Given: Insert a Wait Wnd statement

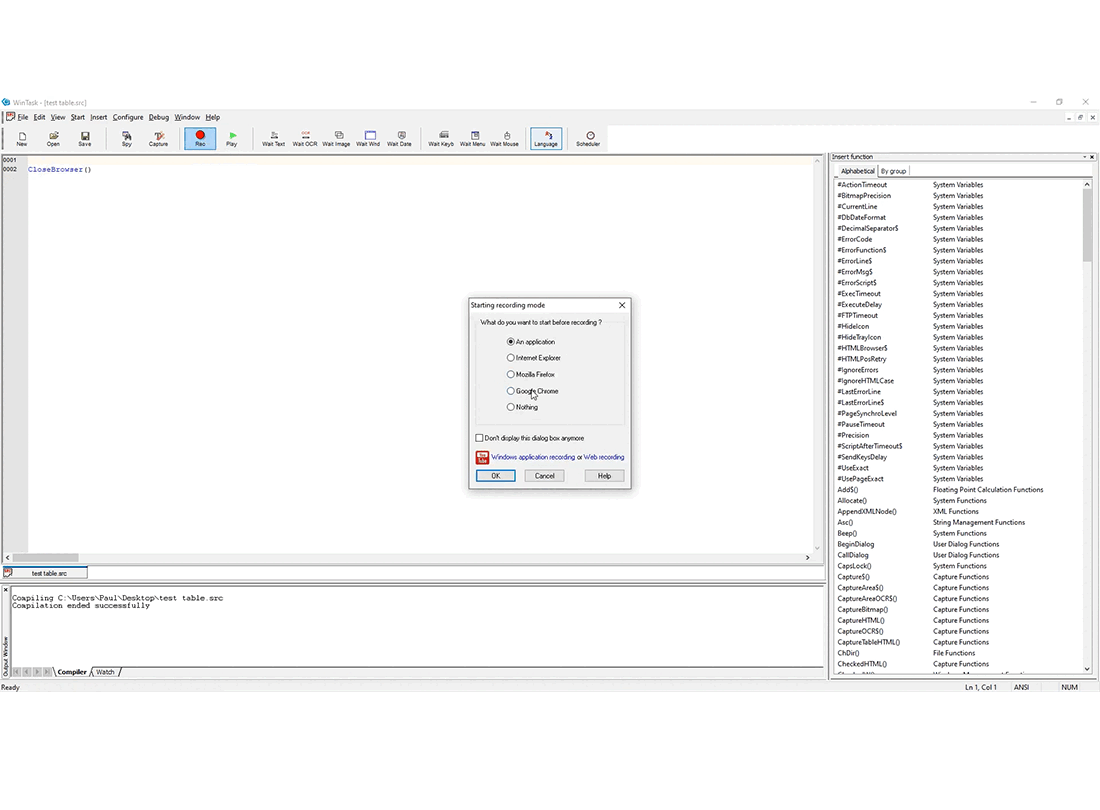Looking at the screenshot, I should point(368,138).
